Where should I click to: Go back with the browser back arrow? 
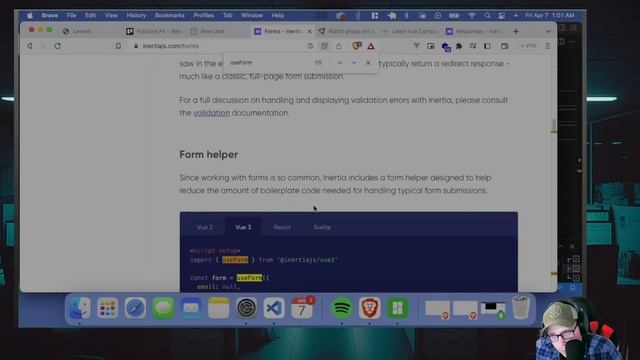[x=30, y=46]
